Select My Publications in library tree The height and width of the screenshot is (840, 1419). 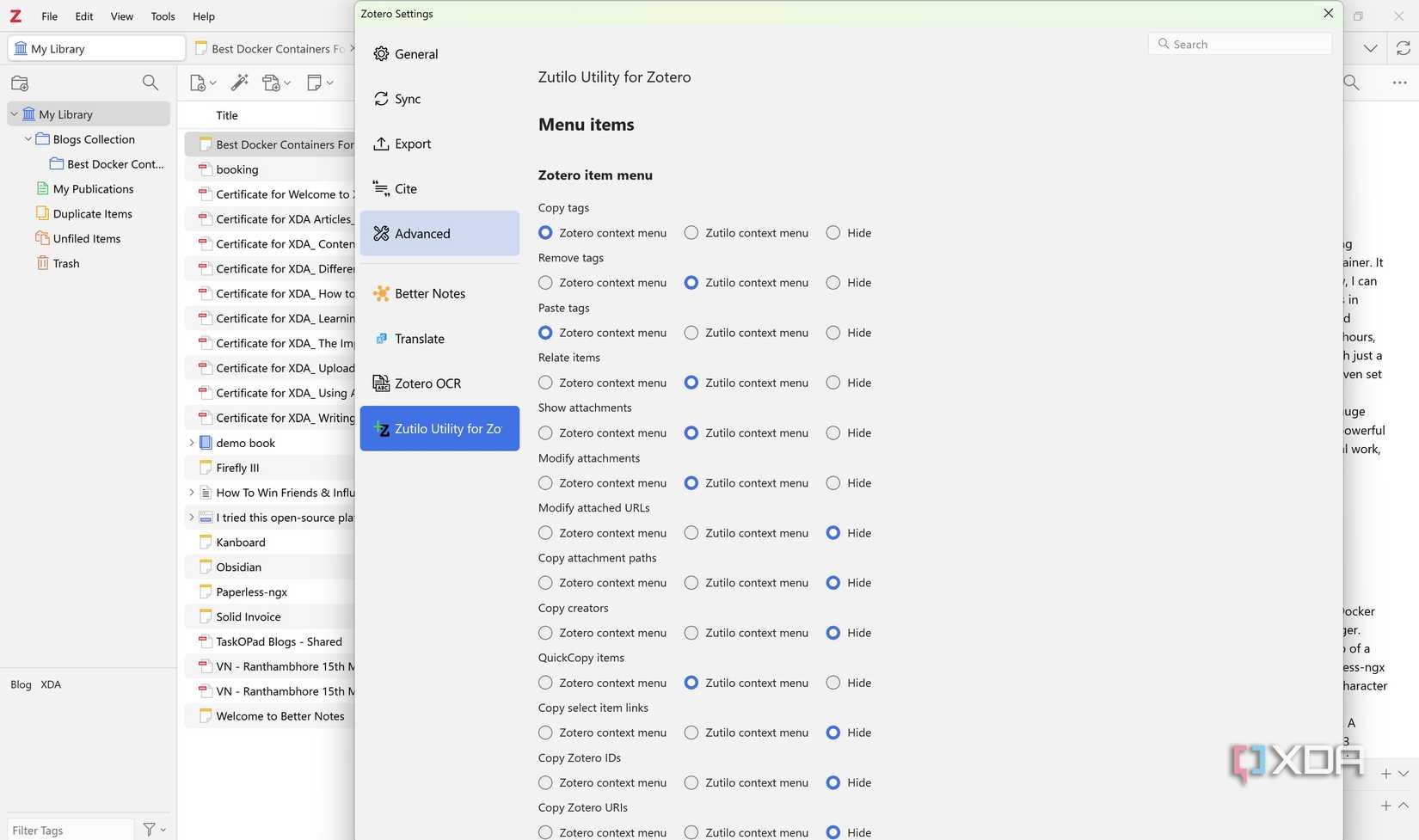[93, 189]
